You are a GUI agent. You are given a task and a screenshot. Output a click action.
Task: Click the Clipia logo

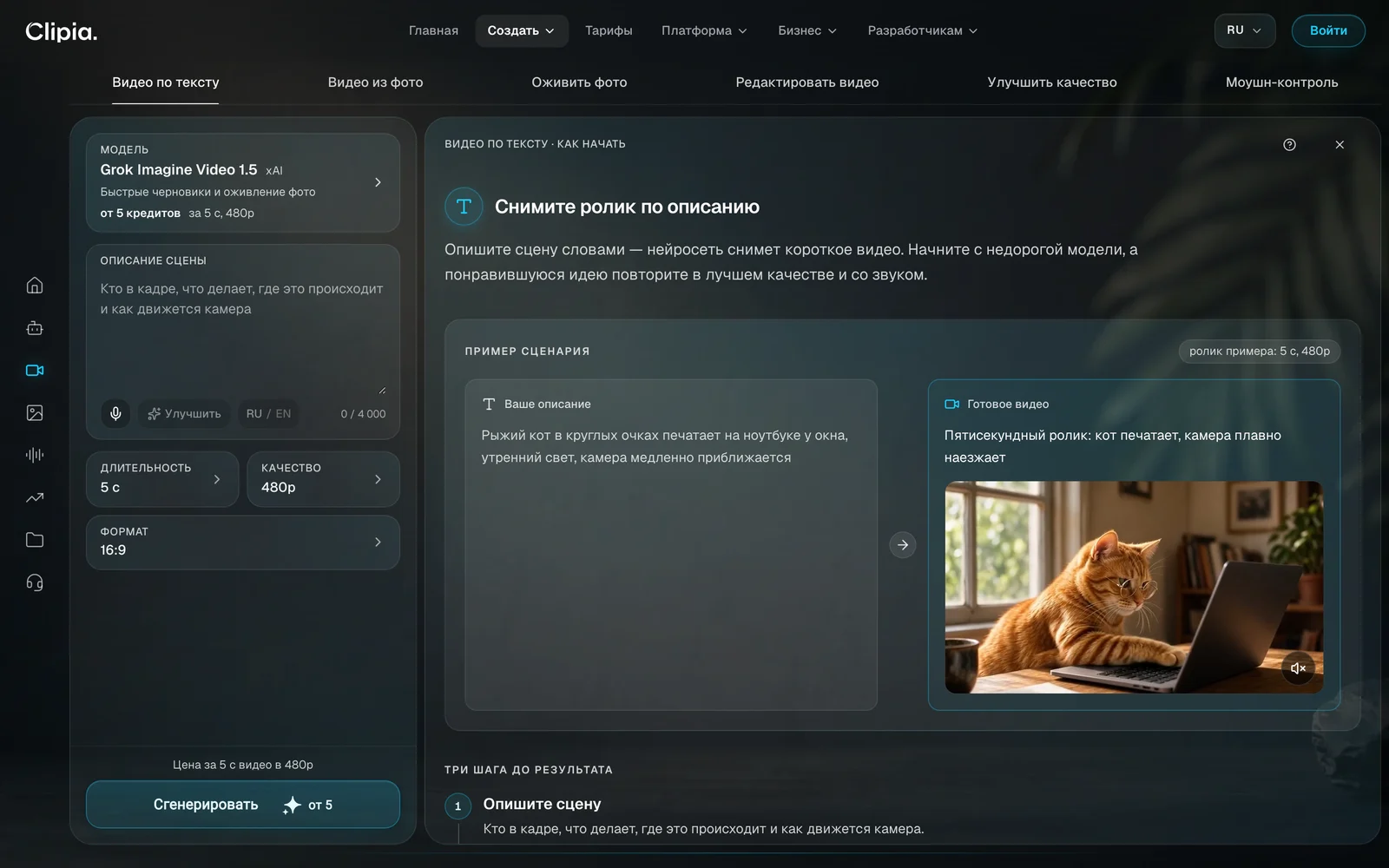tap(62, 31)
